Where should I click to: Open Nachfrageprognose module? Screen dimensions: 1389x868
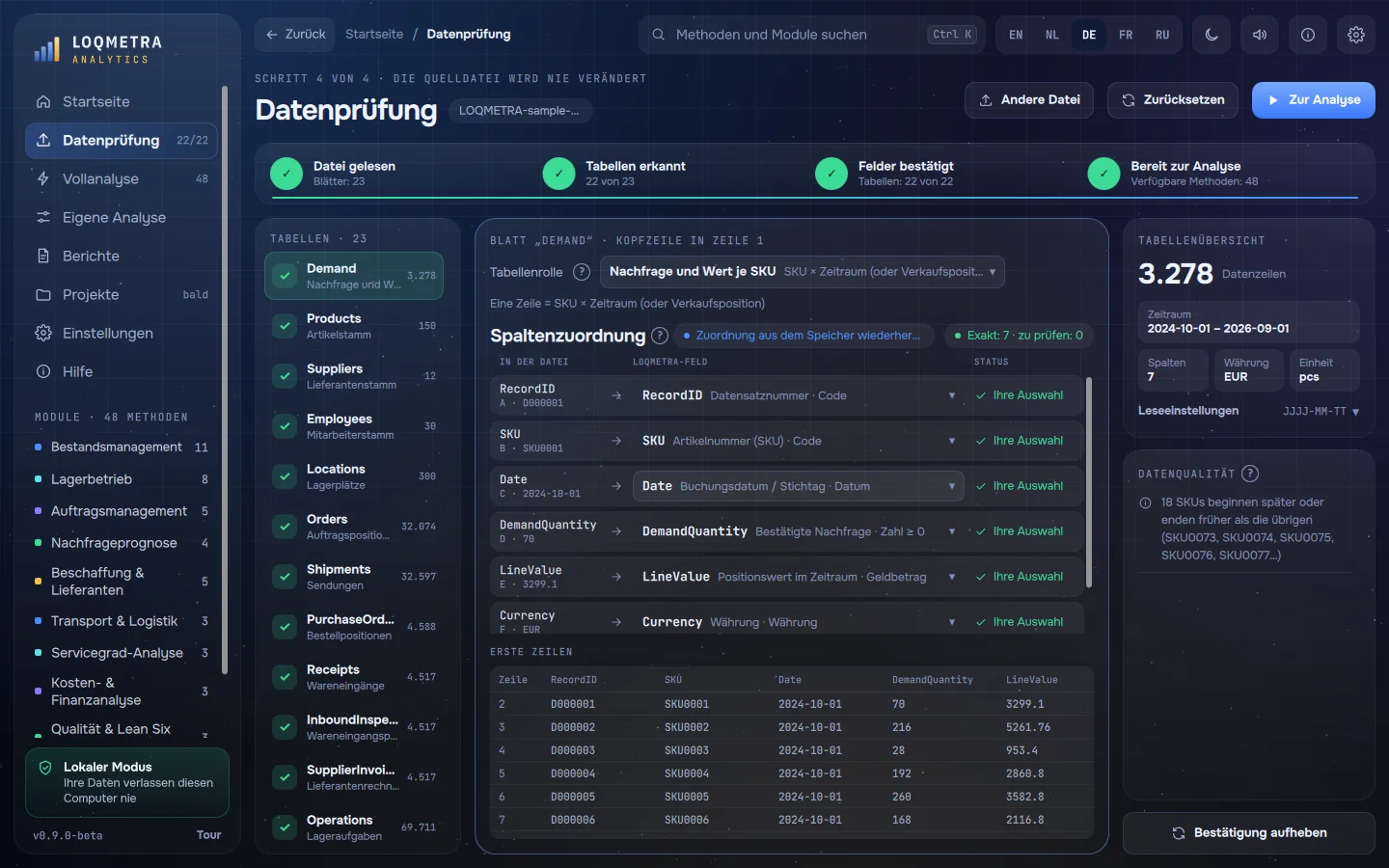(122, 543)
